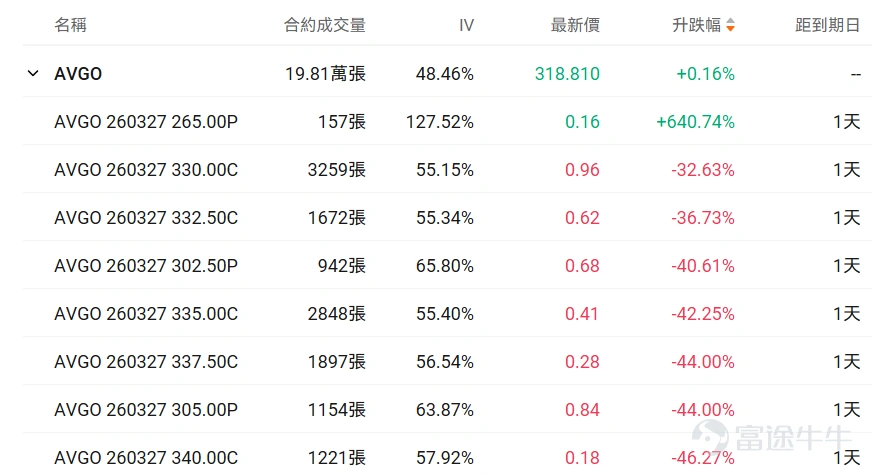
Task: Click IV cell 55.40%
Action: pos(445,314)
